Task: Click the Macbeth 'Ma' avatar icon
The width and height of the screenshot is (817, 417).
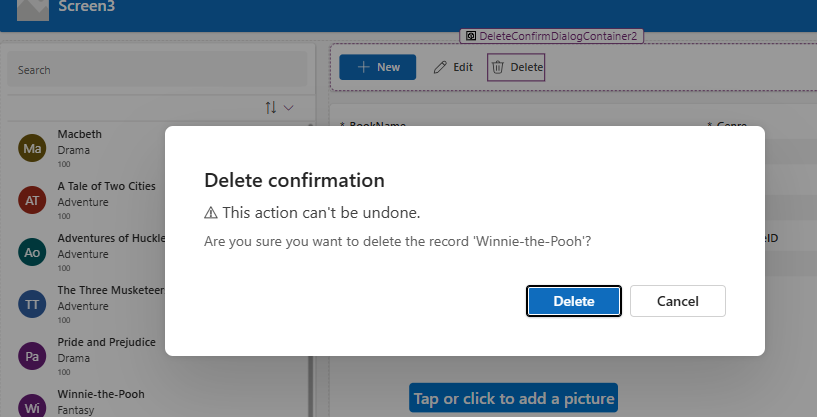Action: point(32,149)
